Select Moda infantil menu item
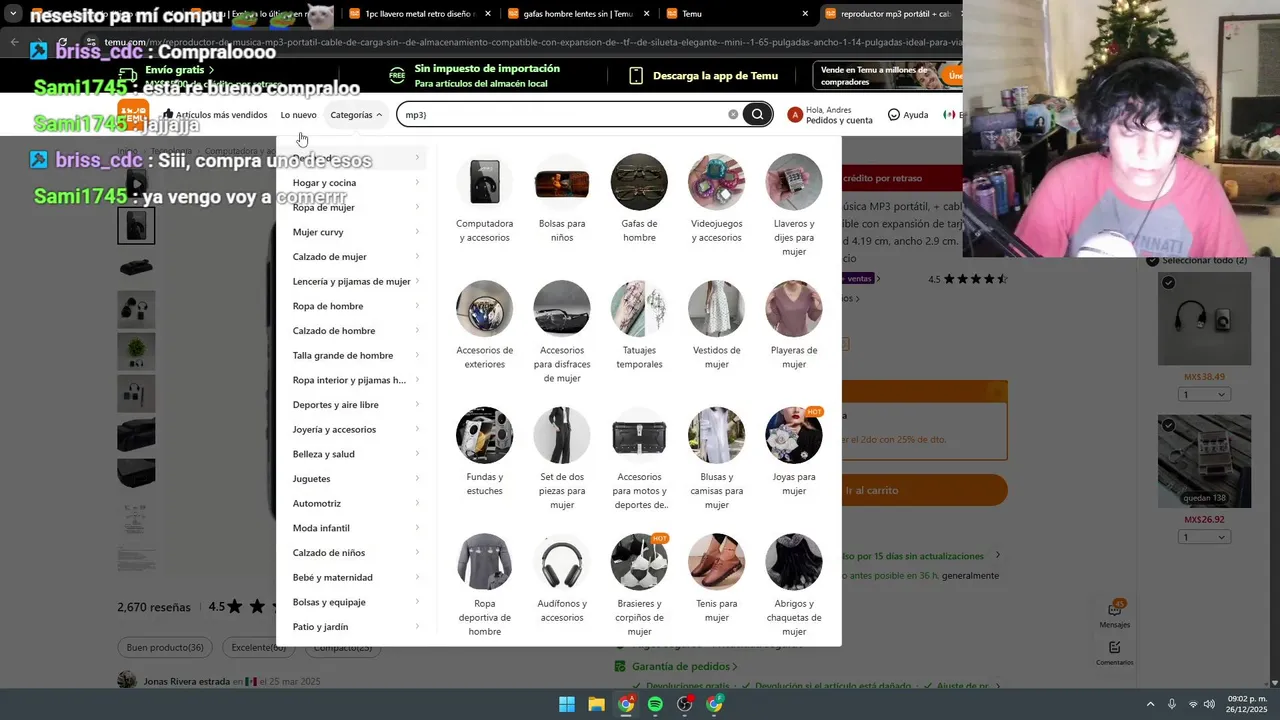 [356, 528]
